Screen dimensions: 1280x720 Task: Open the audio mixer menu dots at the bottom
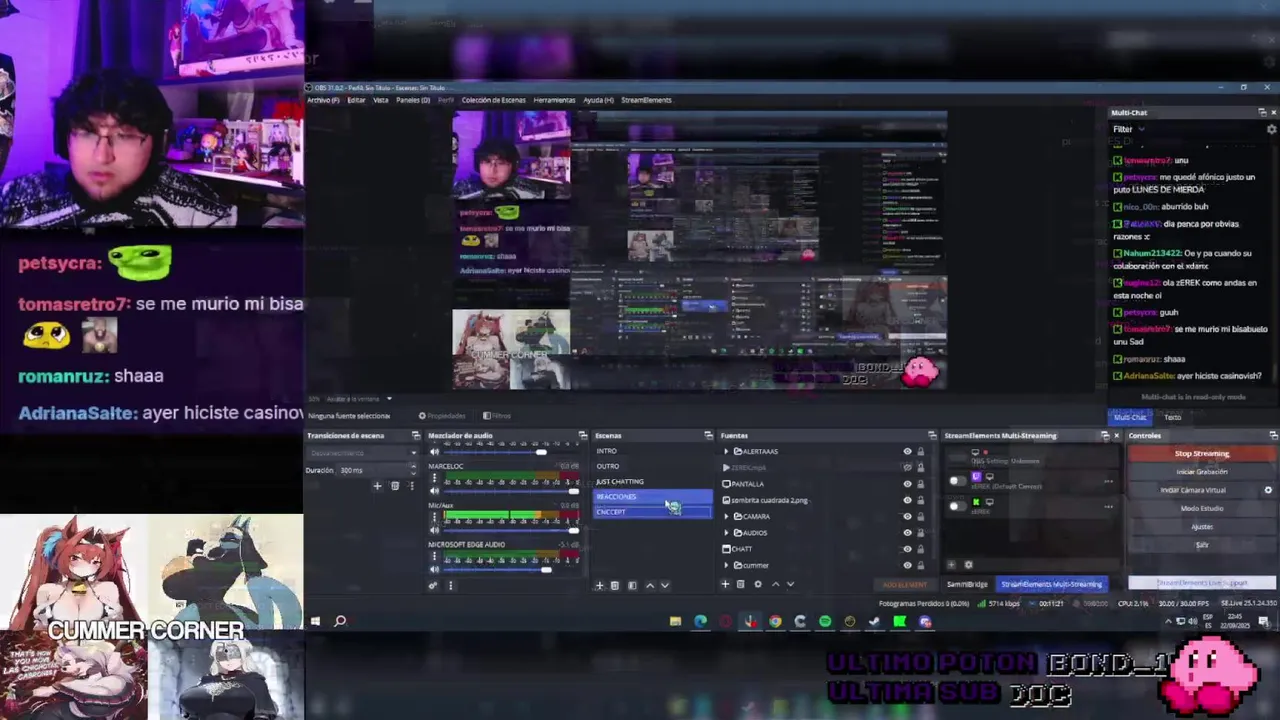(x=450, y=585)
